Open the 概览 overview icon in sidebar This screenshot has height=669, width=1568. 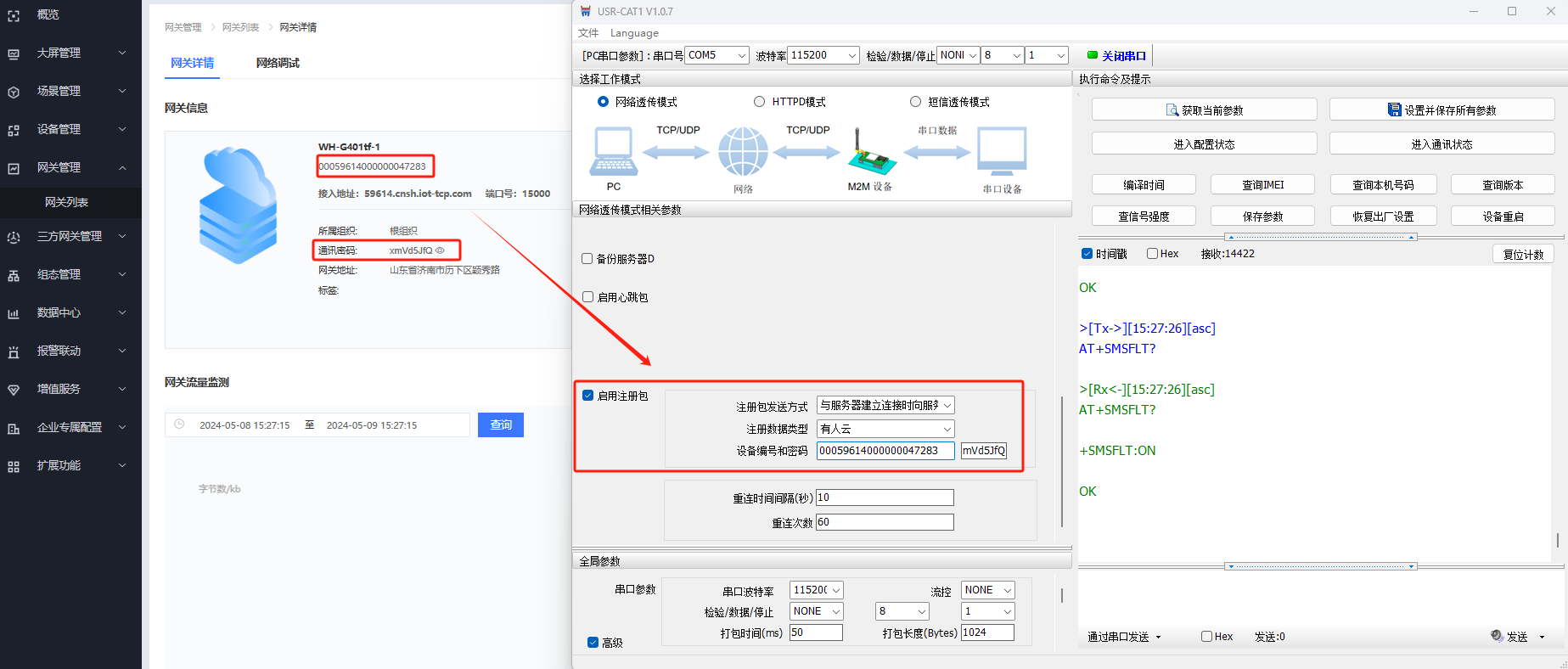click(14, 15)
